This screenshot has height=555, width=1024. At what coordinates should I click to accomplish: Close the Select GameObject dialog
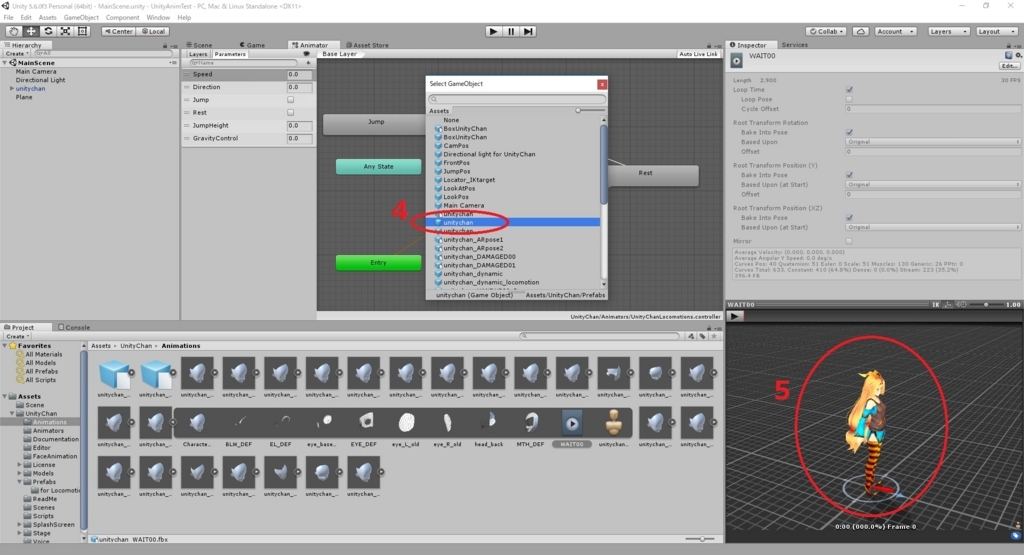(602, 84)
